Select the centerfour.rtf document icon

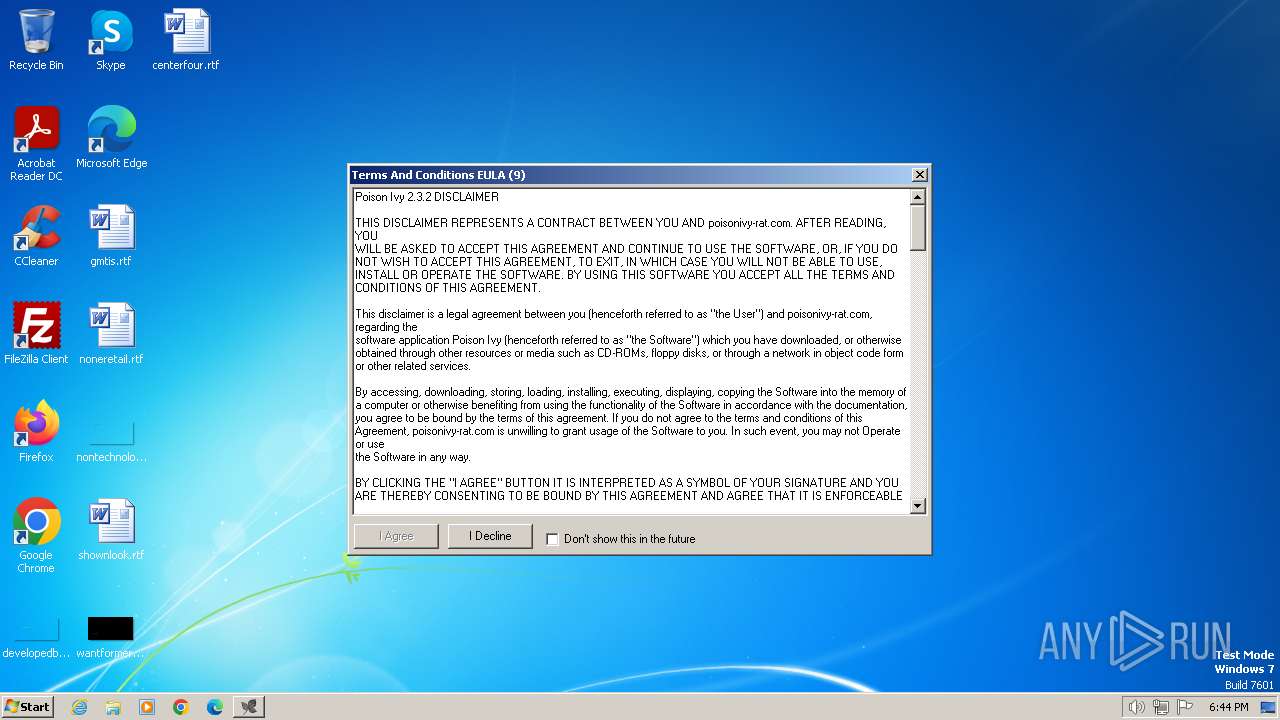pyautogui.click(x=186, y=40)
